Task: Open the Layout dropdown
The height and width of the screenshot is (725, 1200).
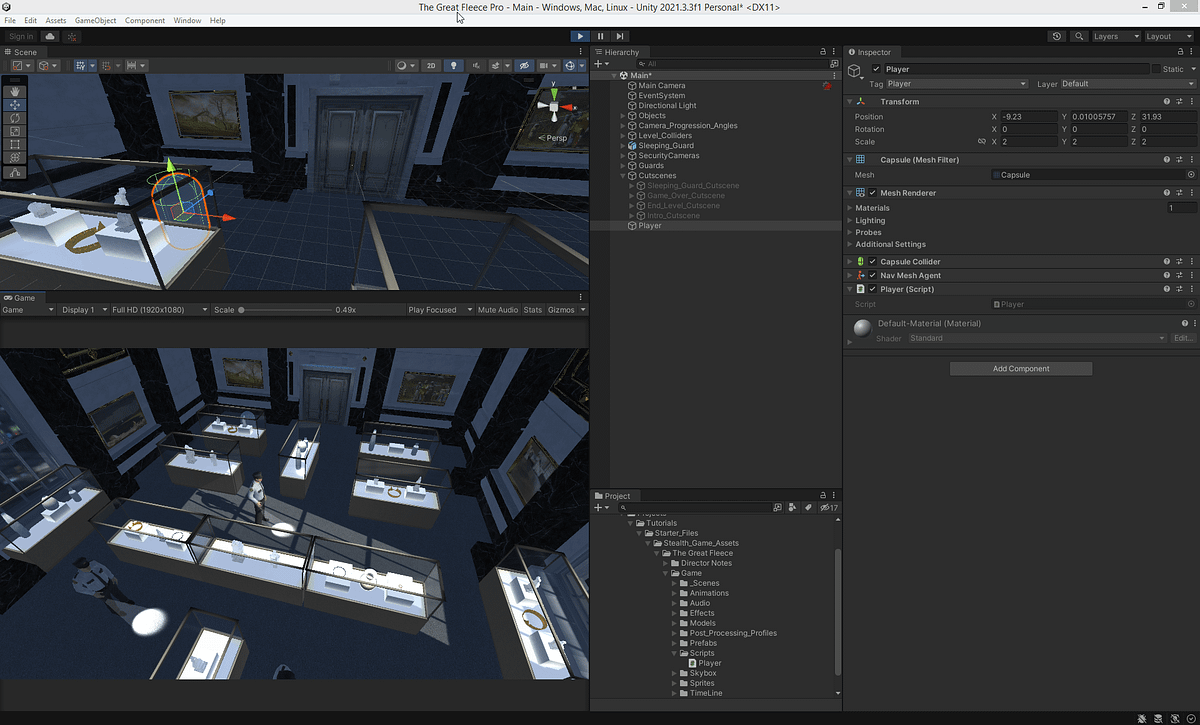Action: point(1167,36)
